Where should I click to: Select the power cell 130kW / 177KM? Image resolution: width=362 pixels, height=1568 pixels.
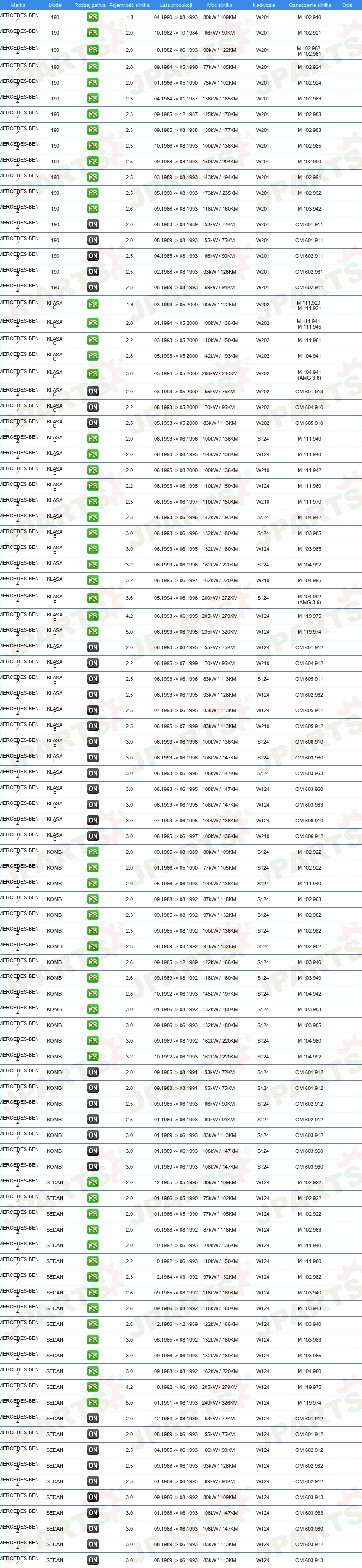219,130
